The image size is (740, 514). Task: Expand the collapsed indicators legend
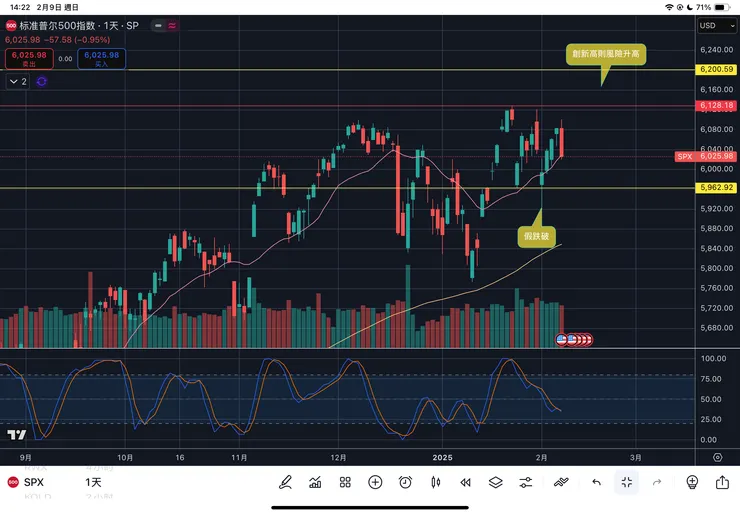(x=18, y=81)
